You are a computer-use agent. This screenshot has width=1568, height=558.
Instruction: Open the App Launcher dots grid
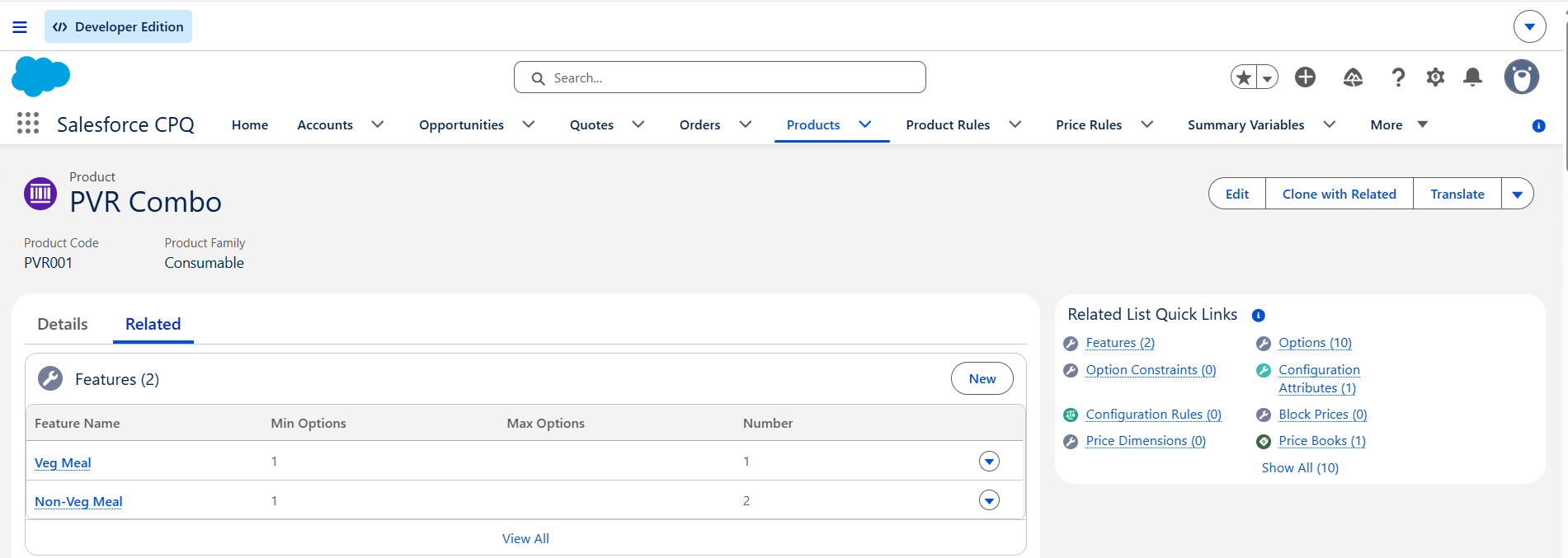(x=28, y=124)
